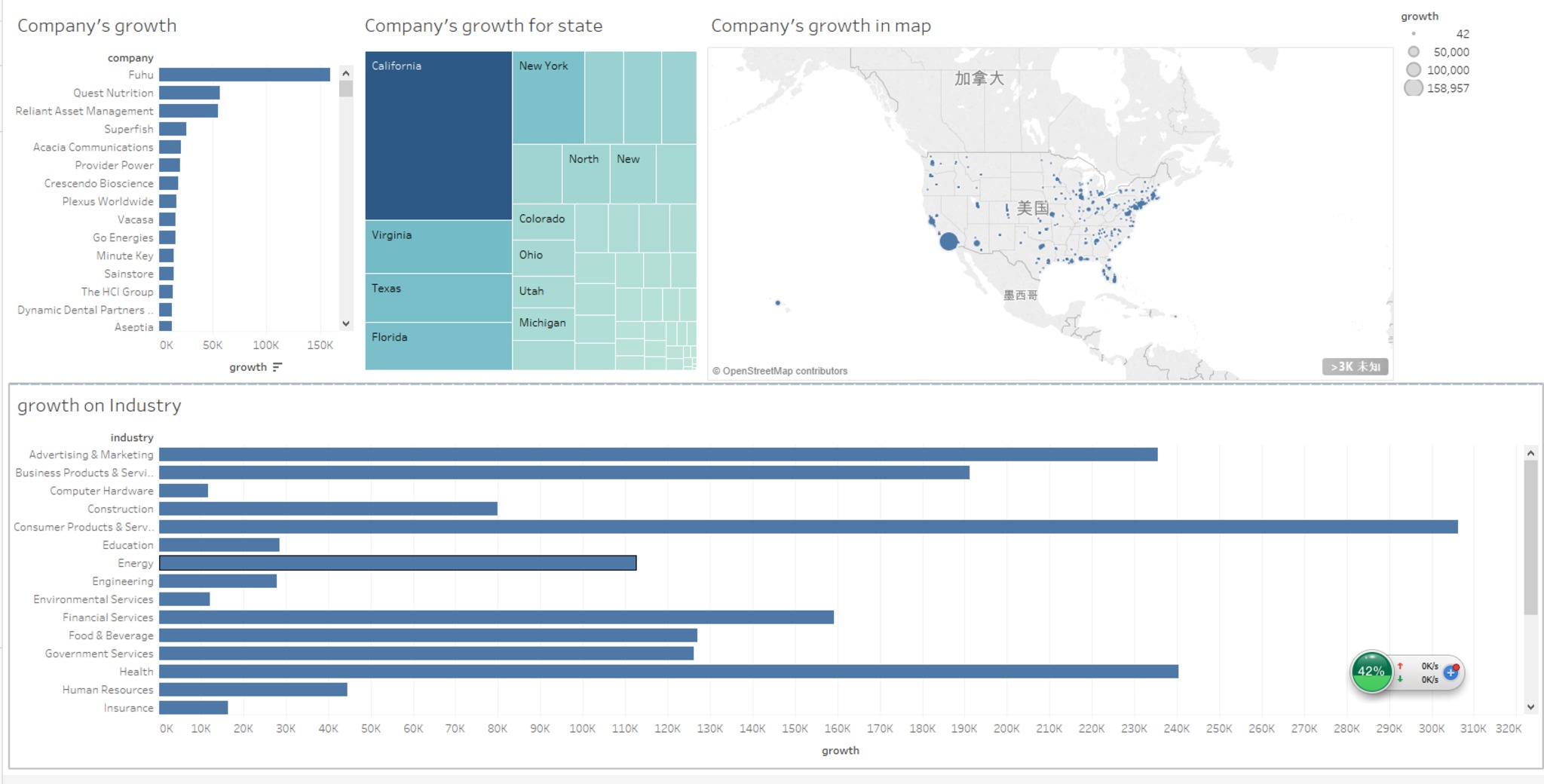Viewport: 1544px width, 784px height.
Task: Click the >3K unknown indicator on map
Action: 1355,366
